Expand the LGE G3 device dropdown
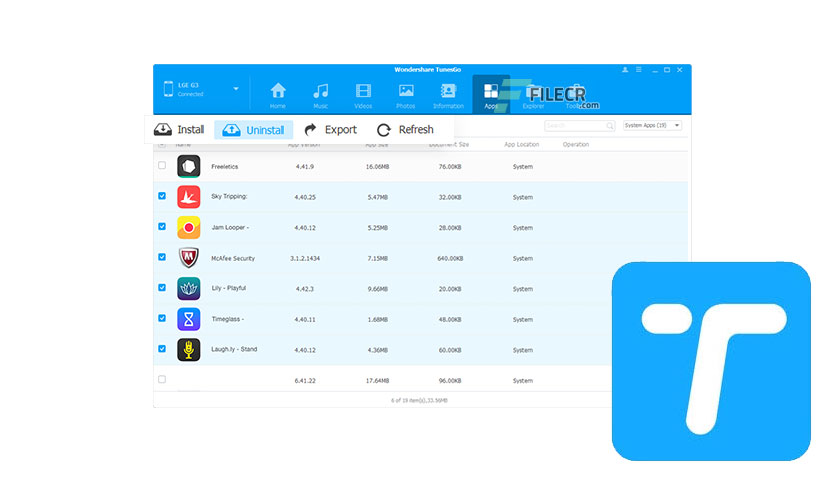 [236, 89]
